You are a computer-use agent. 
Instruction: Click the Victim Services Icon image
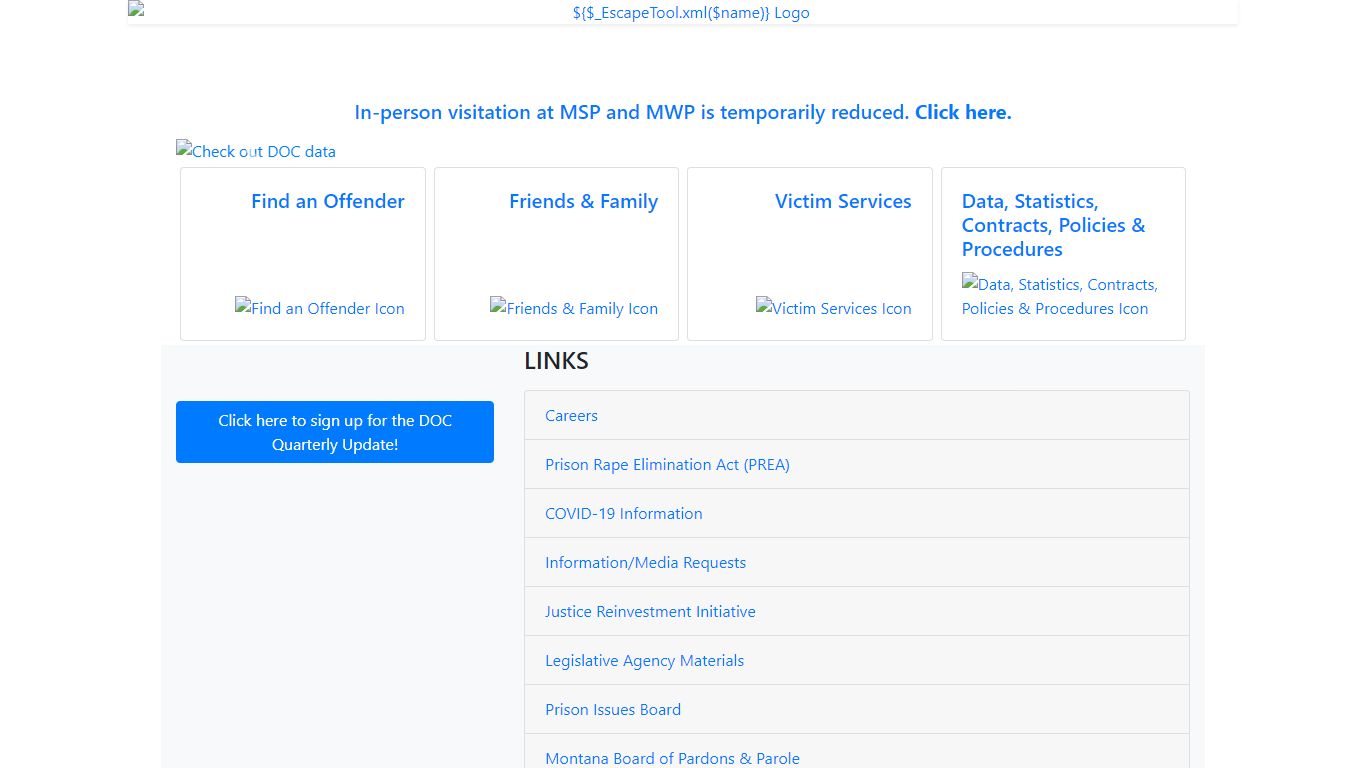[x=834, y=308]
